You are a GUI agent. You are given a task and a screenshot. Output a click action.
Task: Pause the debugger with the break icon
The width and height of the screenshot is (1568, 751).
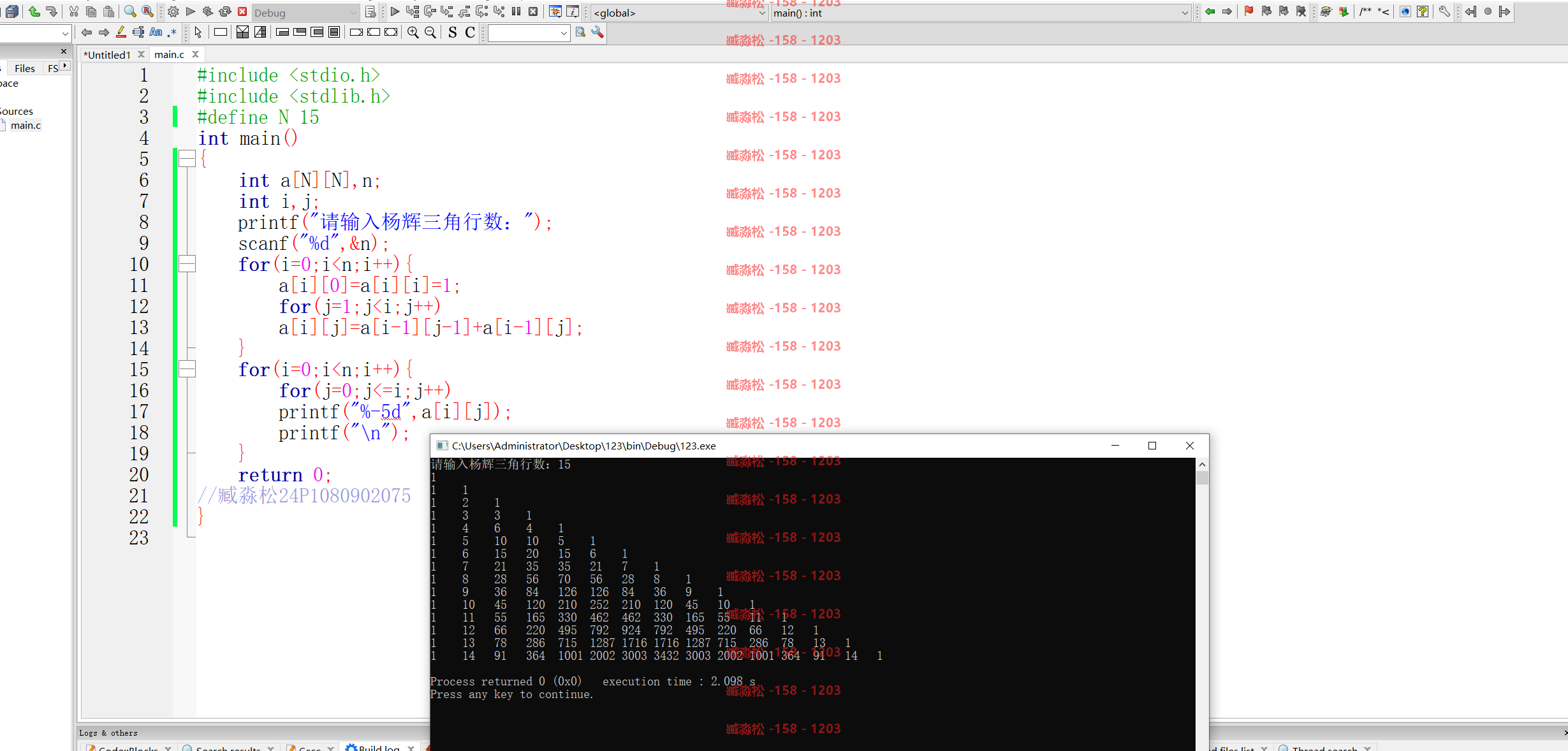[x=516, y=11]
